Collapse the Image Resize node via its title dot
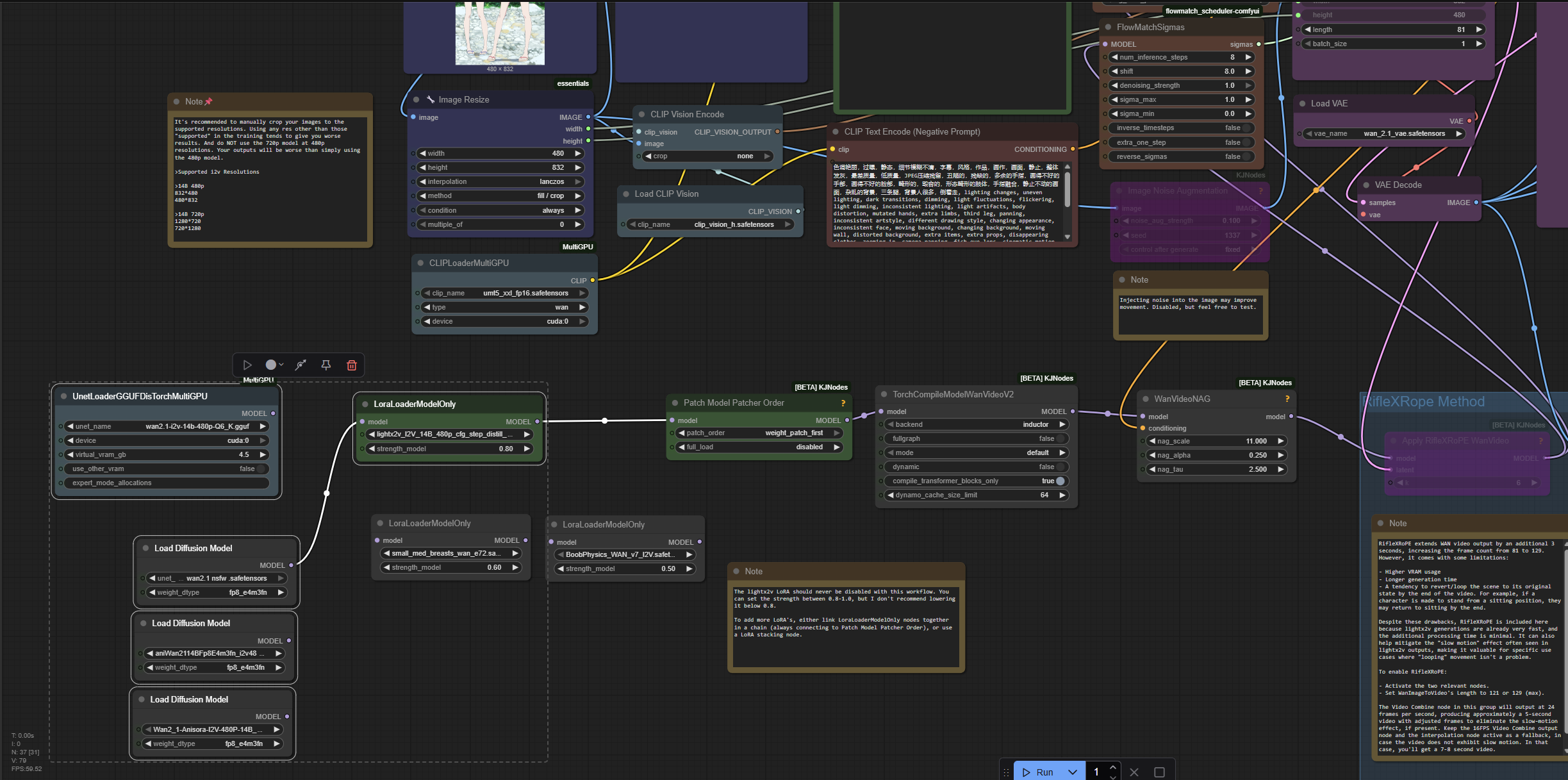The image size is (1568, 780). 417,100
